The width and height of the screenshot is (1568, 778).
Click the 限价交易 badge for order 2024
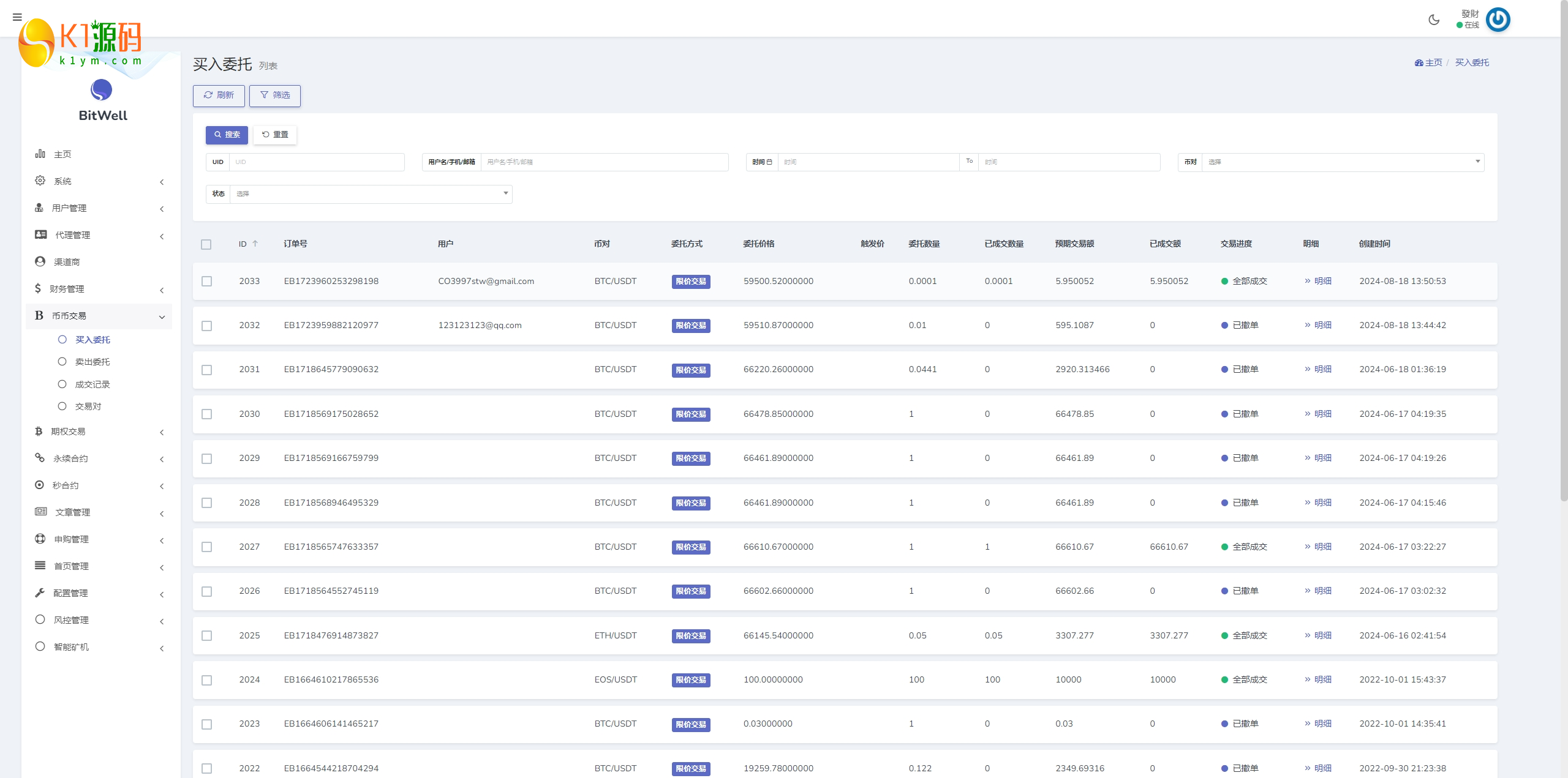click(691, 680)
